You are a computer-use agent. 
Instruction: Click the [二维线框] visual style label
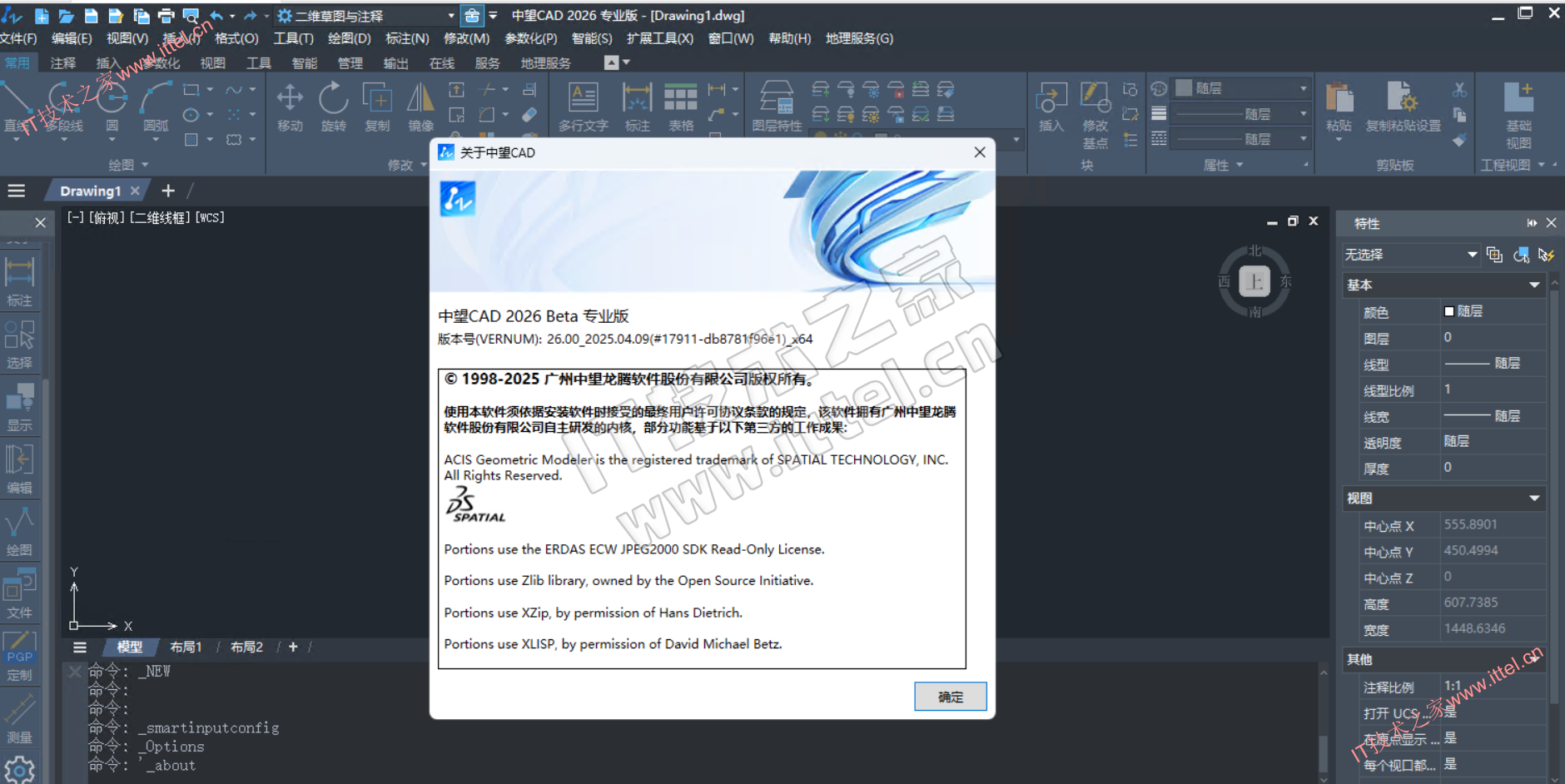click(161, 217)
